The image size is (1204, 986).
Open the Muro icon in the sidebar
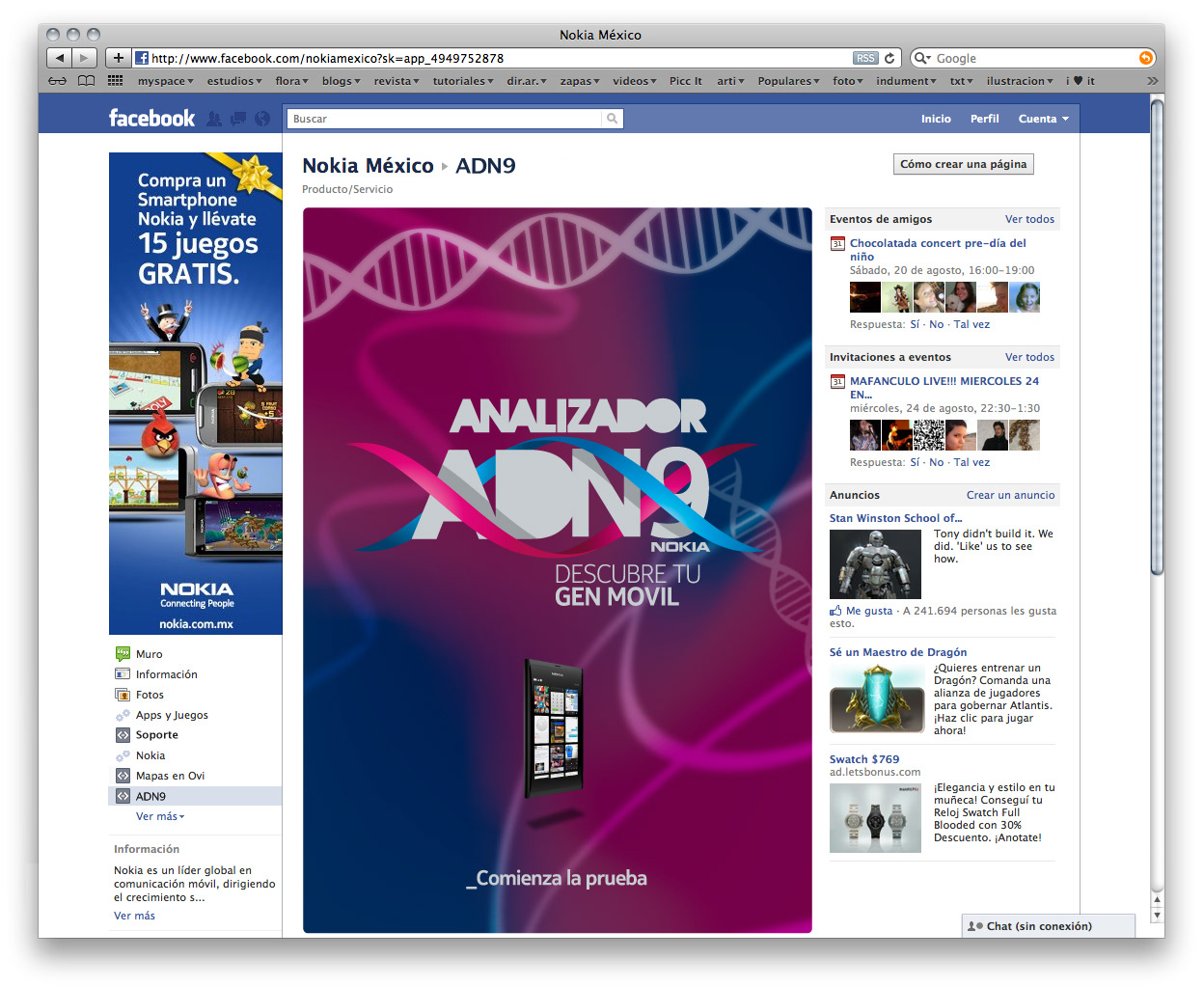(123, 653)
